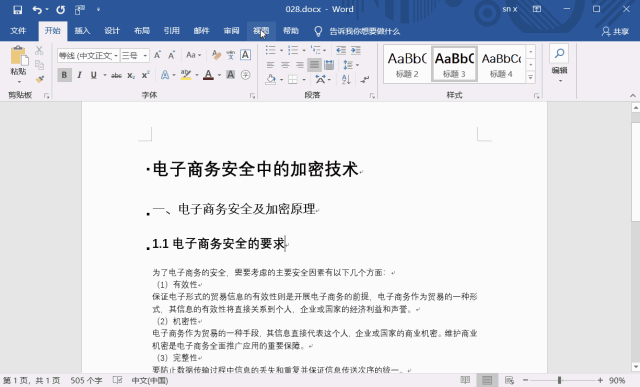Apply yellow text highlight color
Image resolution: width=640 pixels, height=387 pixels.
pyautogui.click(x=186, y=75)
